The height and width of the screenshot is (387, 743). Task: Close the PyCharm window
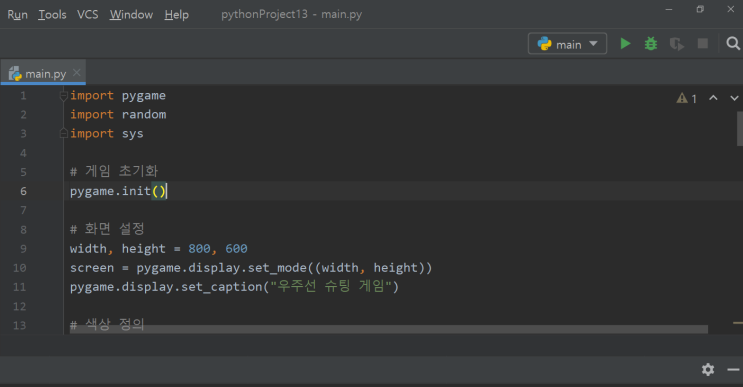point(731,9)
